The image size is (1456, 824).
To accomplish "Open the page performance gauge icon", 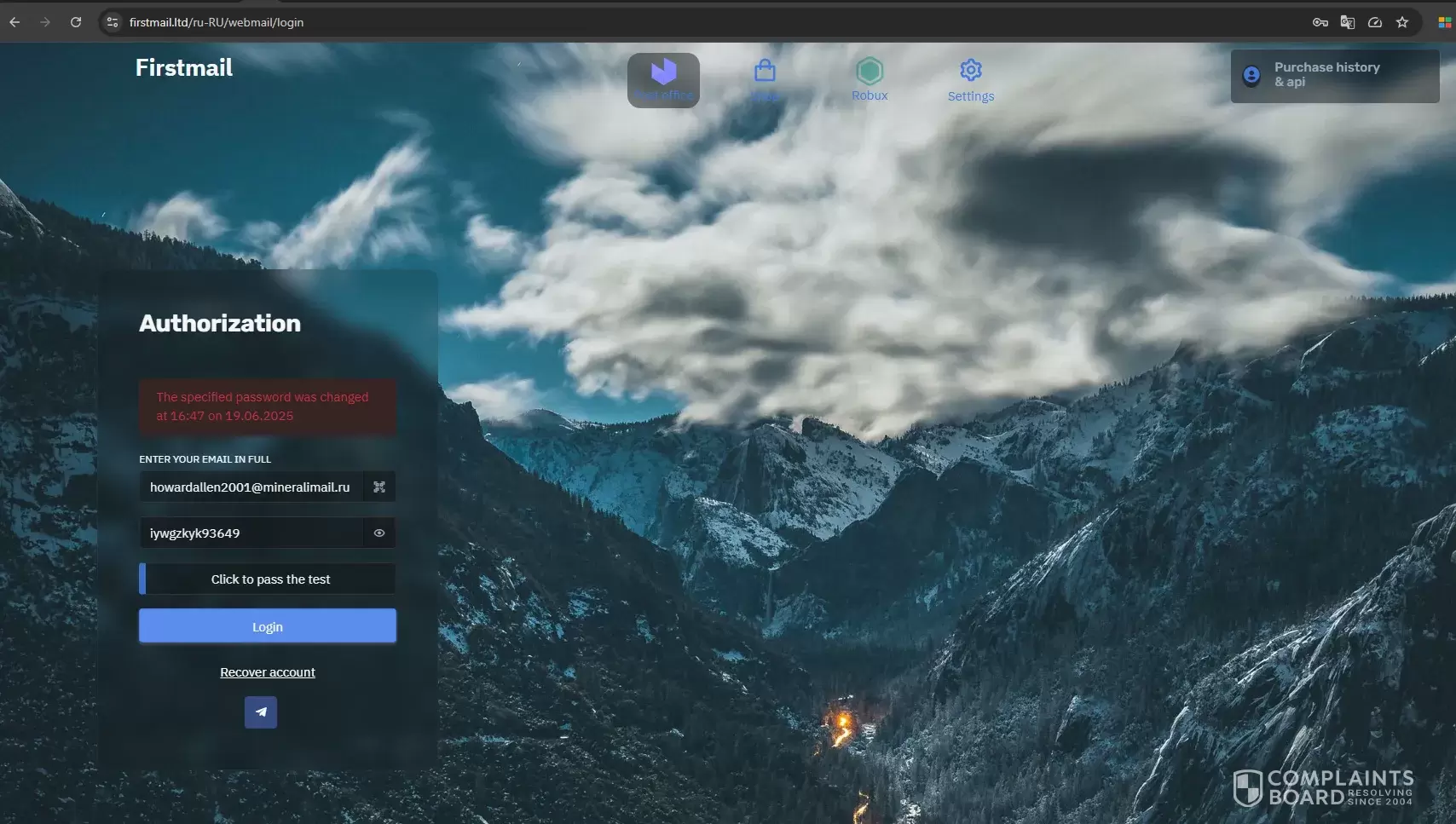I will click(x=1375, y=22).
